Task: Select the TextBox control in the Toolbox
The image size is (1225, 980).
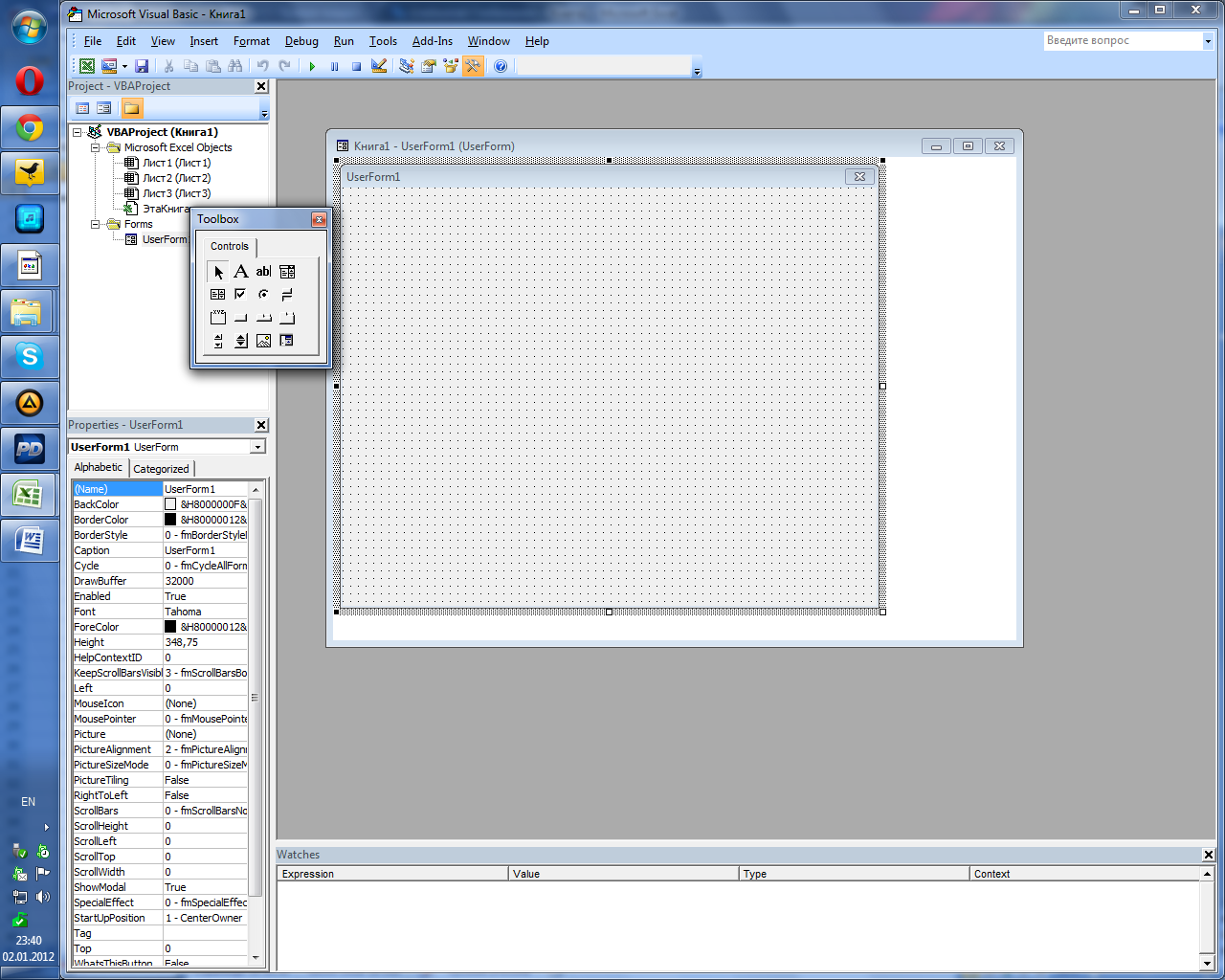Action: pos(263,272)
